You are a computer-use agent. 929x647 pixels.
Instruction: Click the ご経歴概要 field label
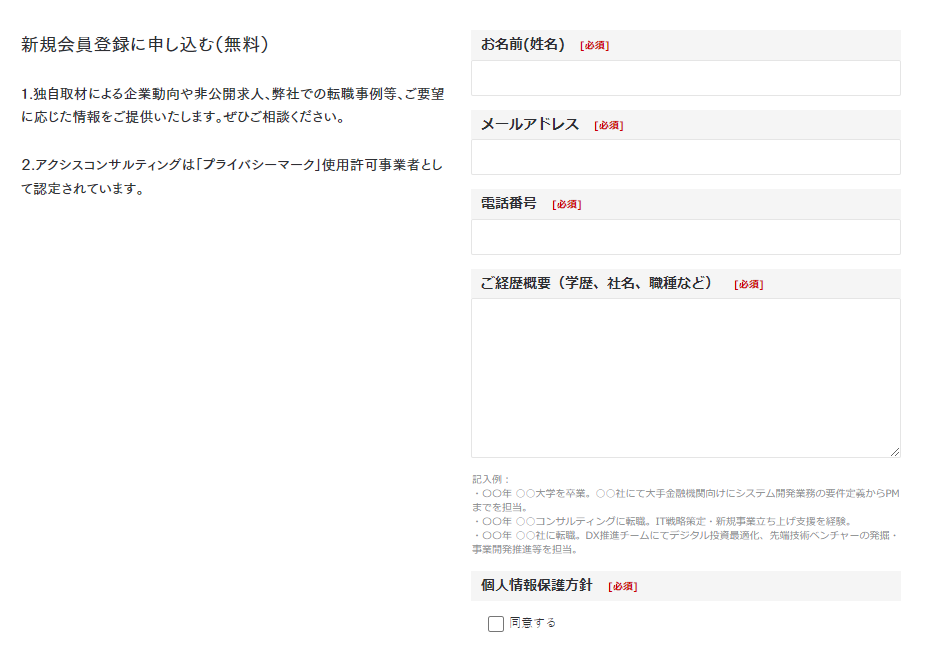coord(596,284)
